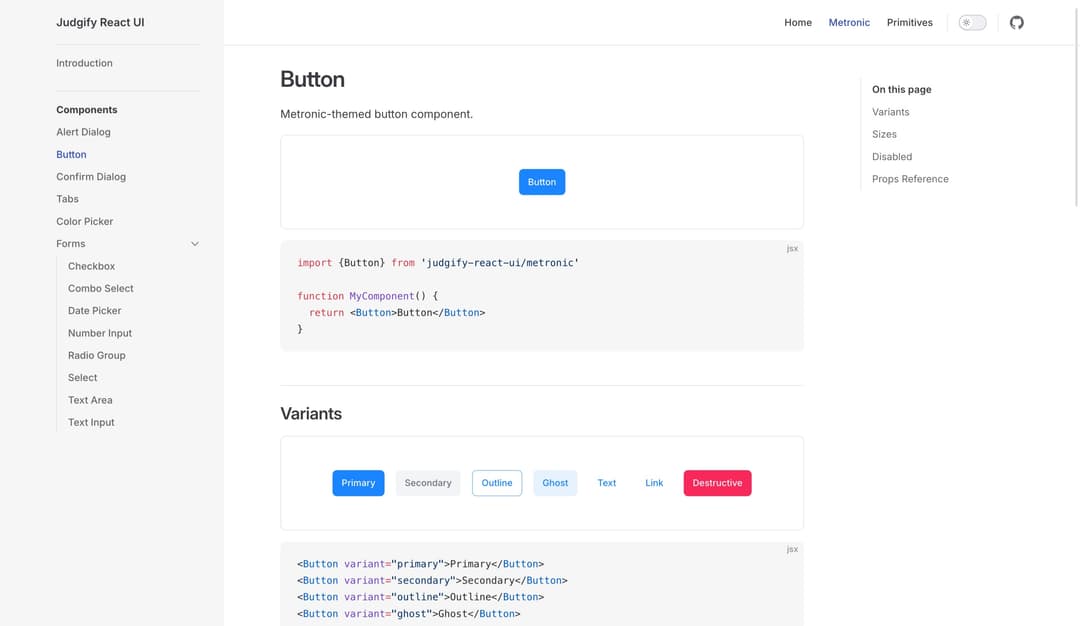
Task: Click the Primary variant button
Action: [358, 483]
